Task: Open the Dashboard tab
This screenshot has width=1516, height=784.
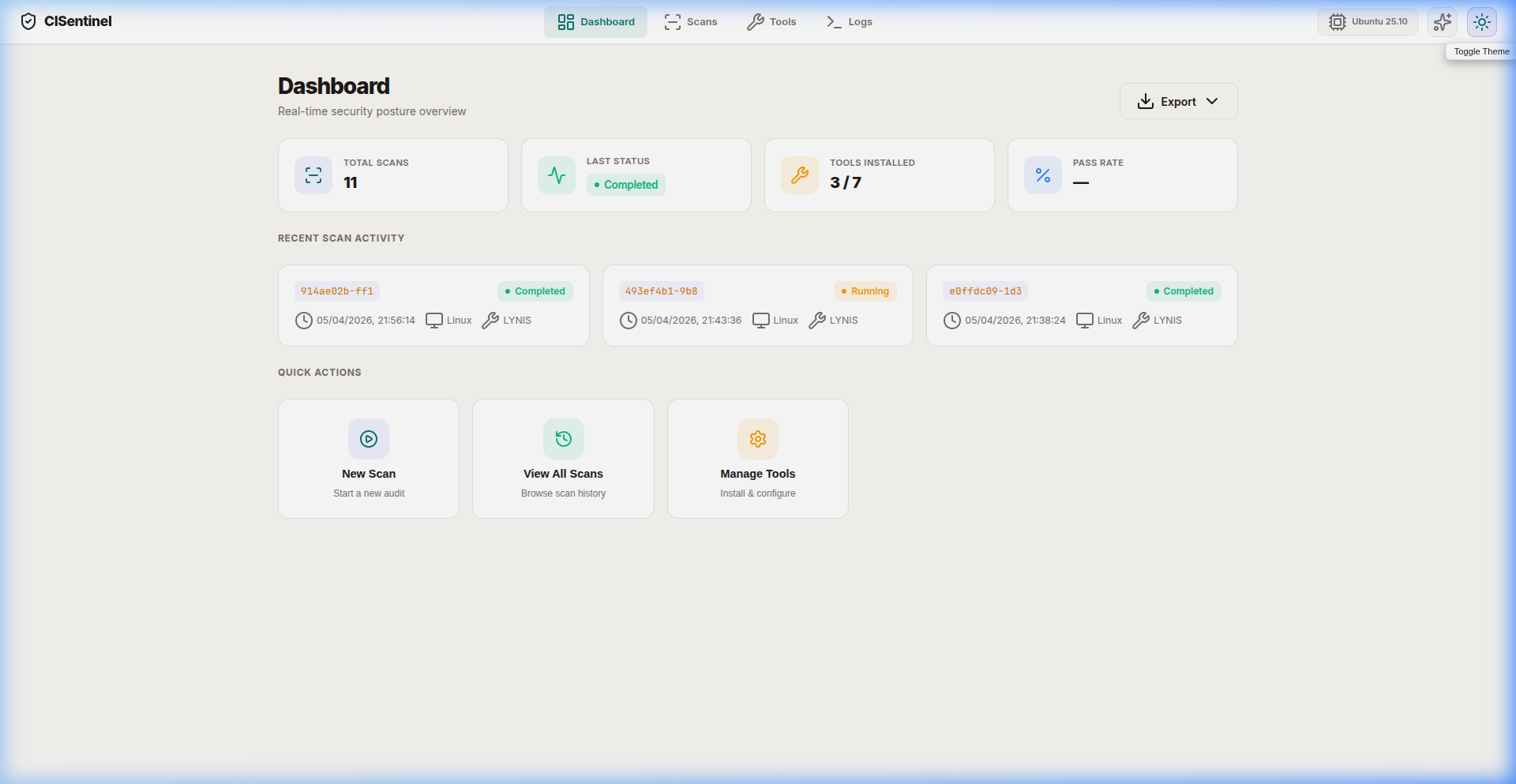Action: tap(595, 22)
